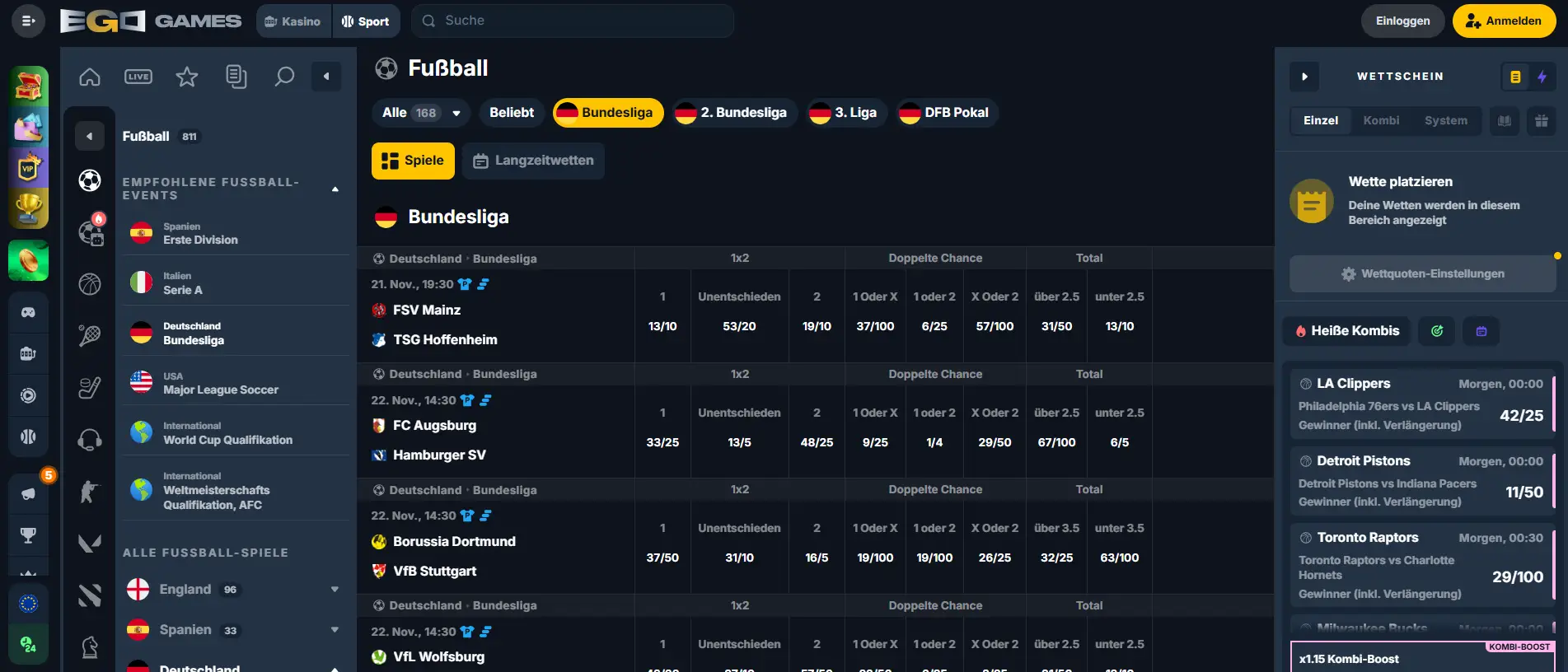
Task: Select the 2. Bundesliga filter
Action: pos(733,113)
